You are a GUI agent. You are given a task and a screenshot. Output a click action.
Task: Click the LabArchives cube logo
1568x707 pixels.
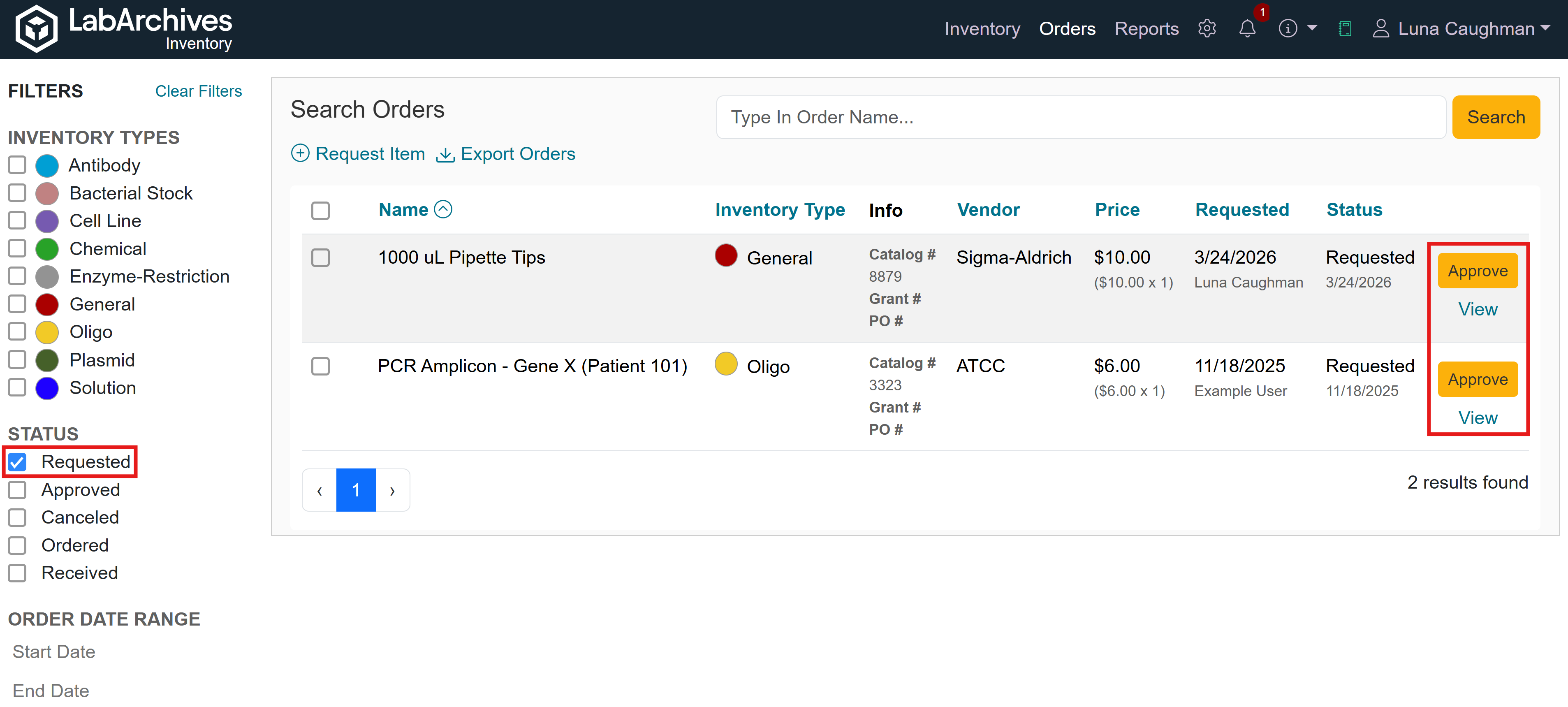(x=37, y=29)
